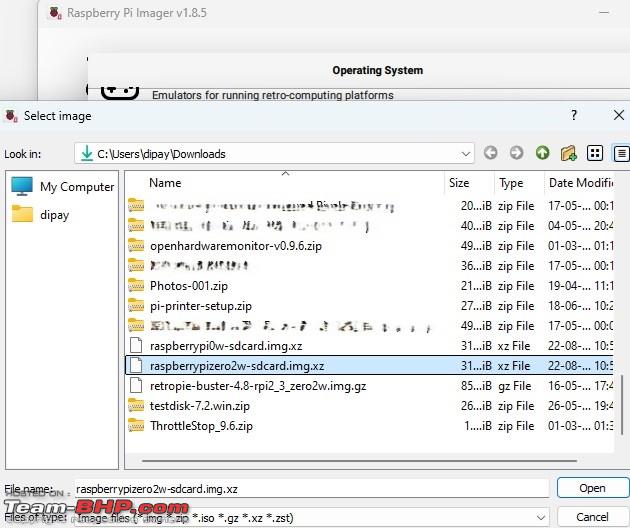Click the My Computer monitor icon

(22, 186)
